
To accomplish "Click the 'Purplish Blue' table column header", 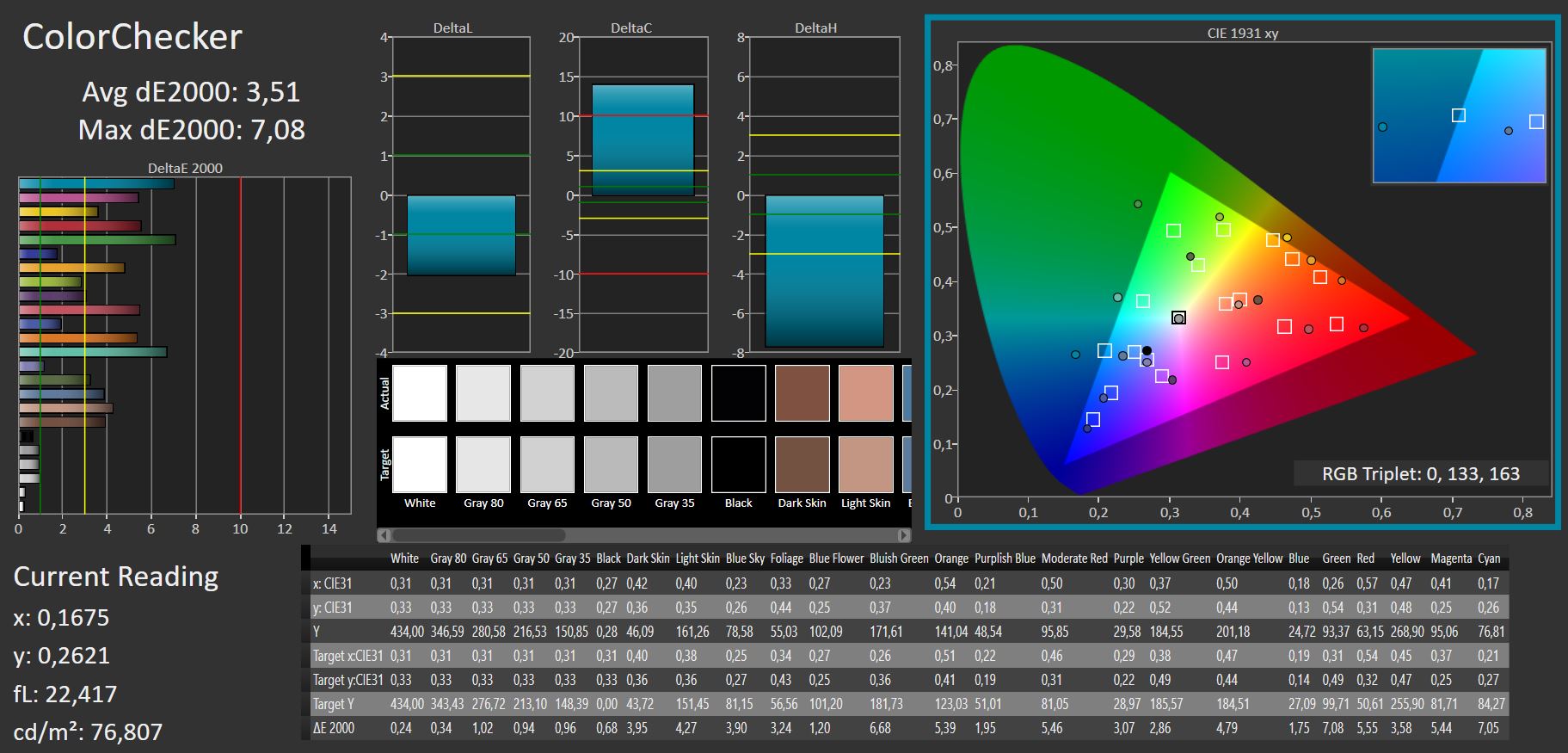I will click(x=1005, y=559).
